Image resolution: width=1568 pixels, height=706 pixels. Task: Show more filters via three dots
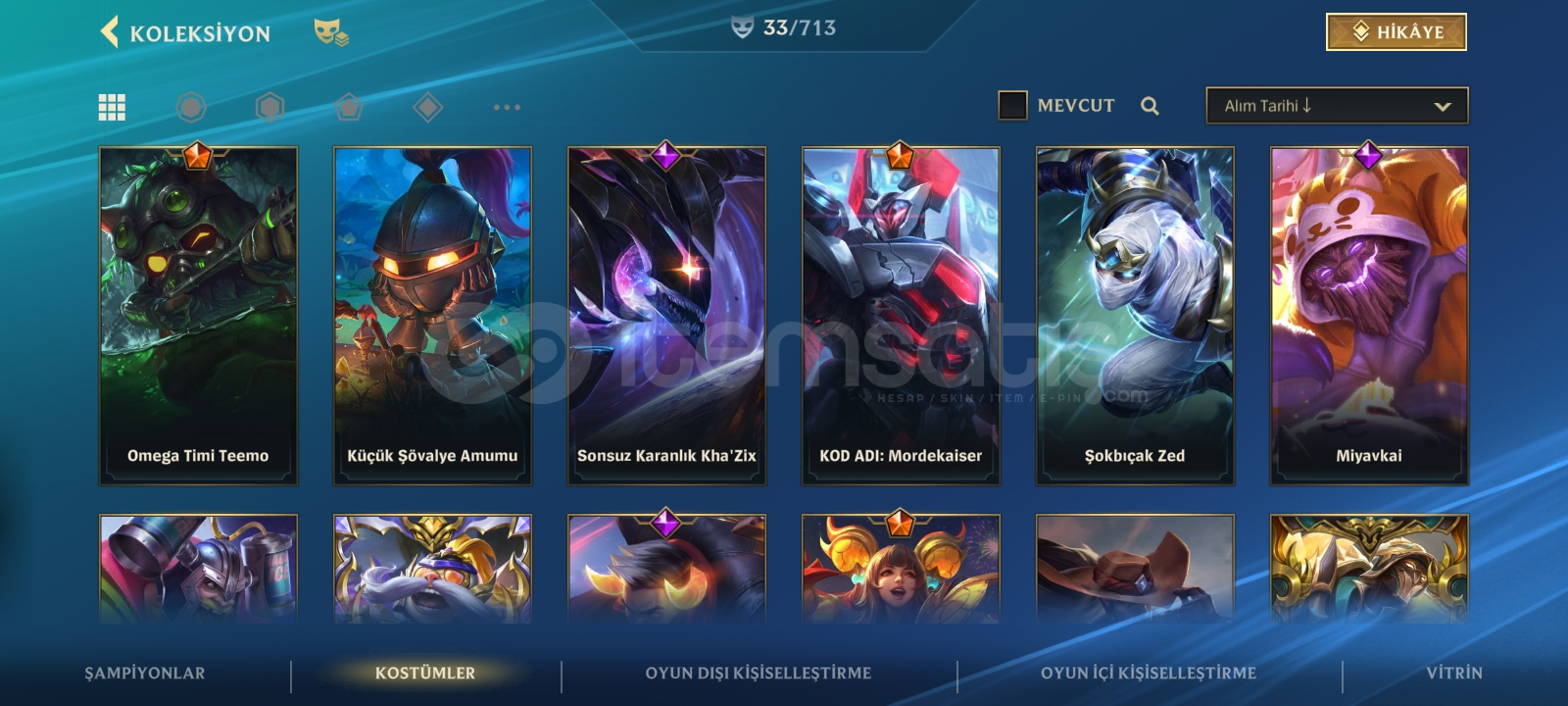[507, 107]
